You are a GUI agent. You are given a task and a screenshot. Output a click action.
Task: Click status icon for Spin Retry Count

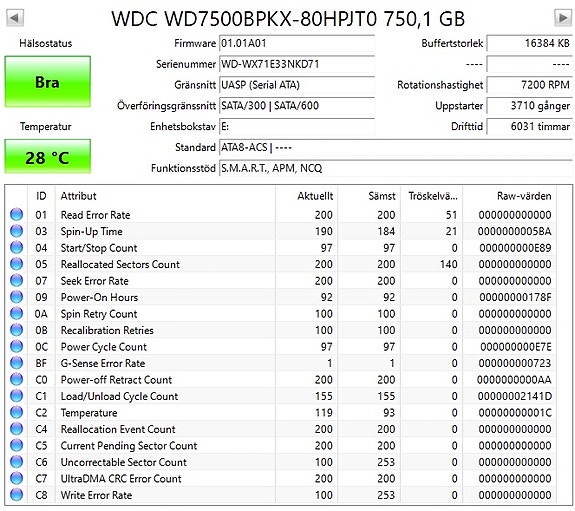click(x=17, y=313)
